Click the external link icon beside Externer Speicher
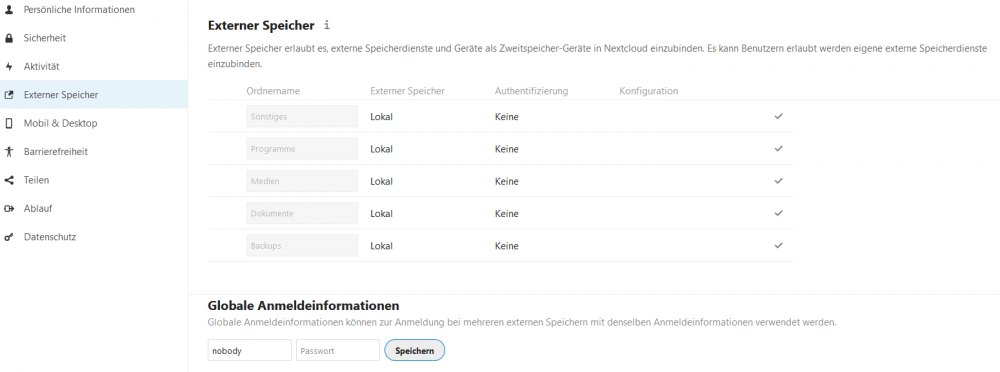Image resolution: width=1000 pixels, height=372 pixels. pyautogui.click(x=9, y=95)
